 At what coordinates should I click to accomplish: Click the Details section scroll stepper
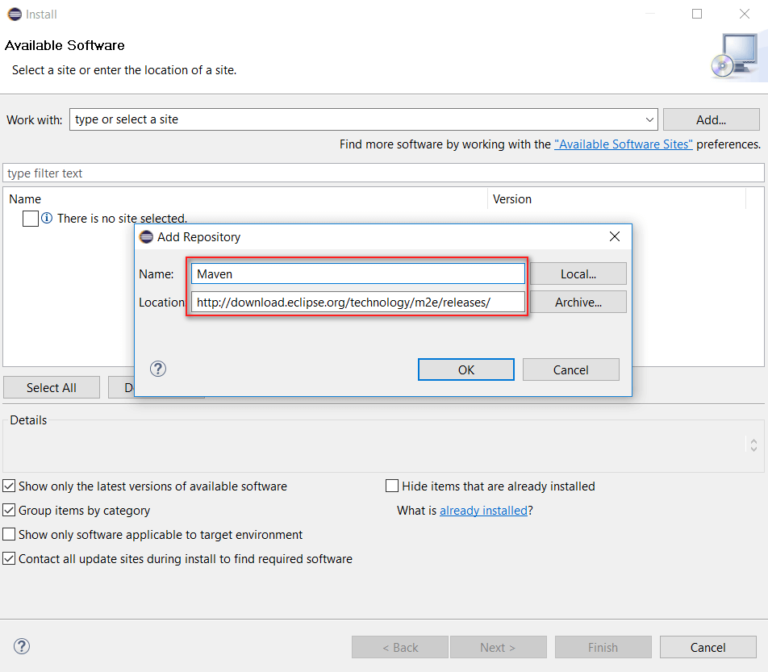754,444
